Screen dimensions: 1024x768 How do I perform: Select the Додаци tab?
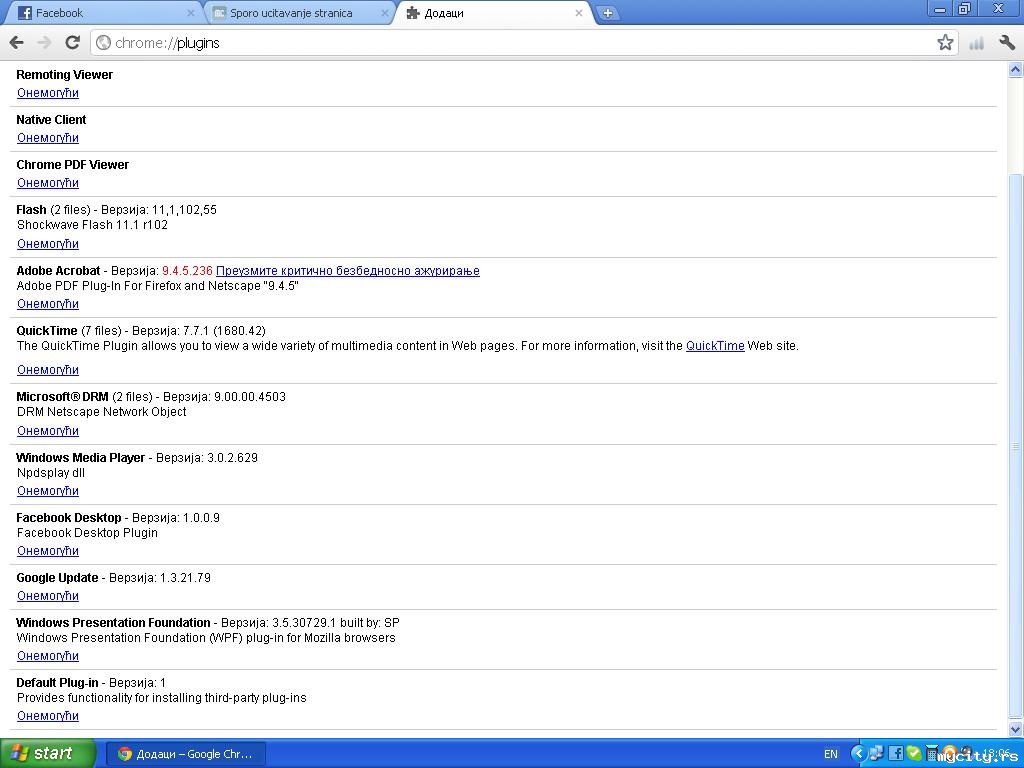point(493,13)
